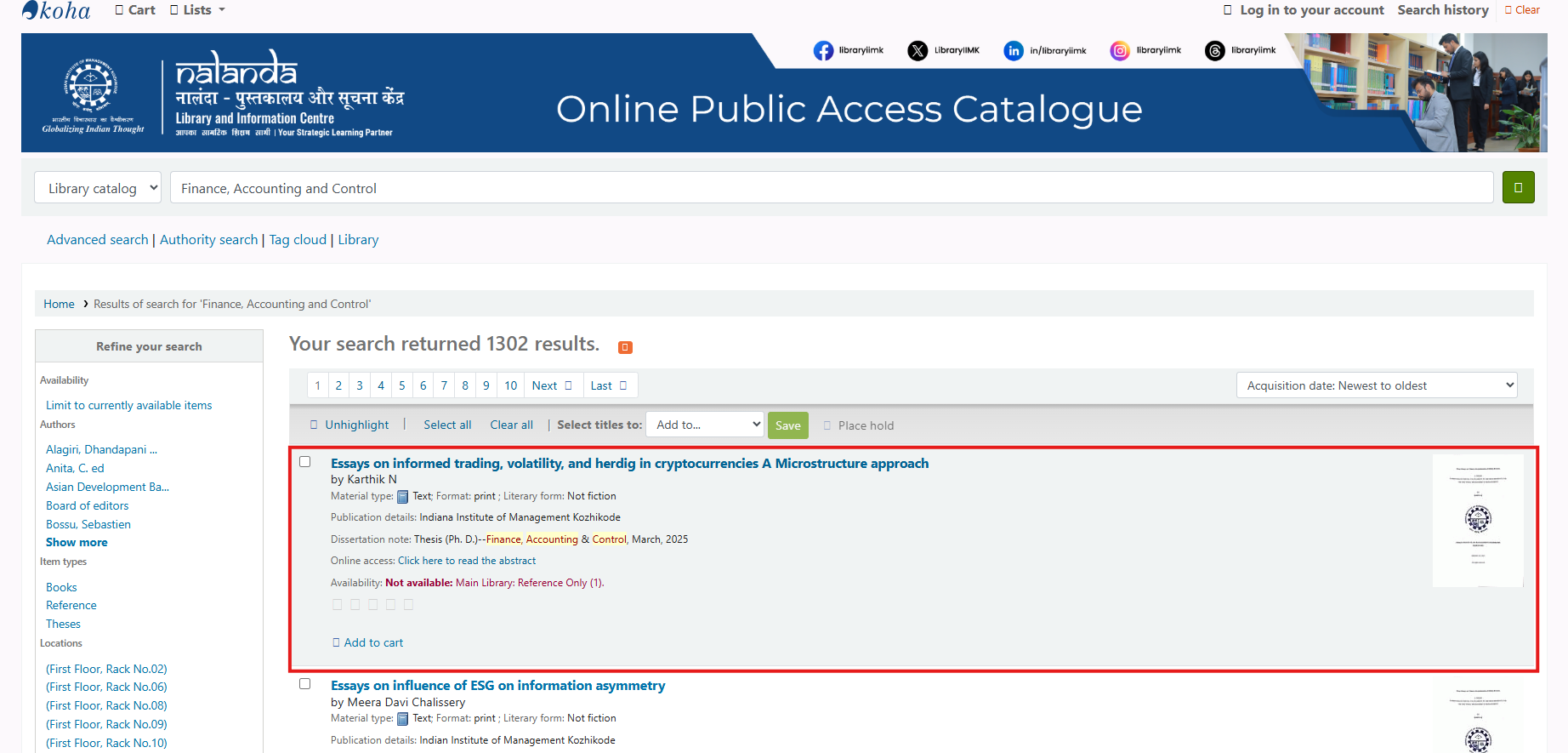This screenshot has width=1568, height=753.
Task: Expand the Add to... dropdown
Action: [705, 425]
